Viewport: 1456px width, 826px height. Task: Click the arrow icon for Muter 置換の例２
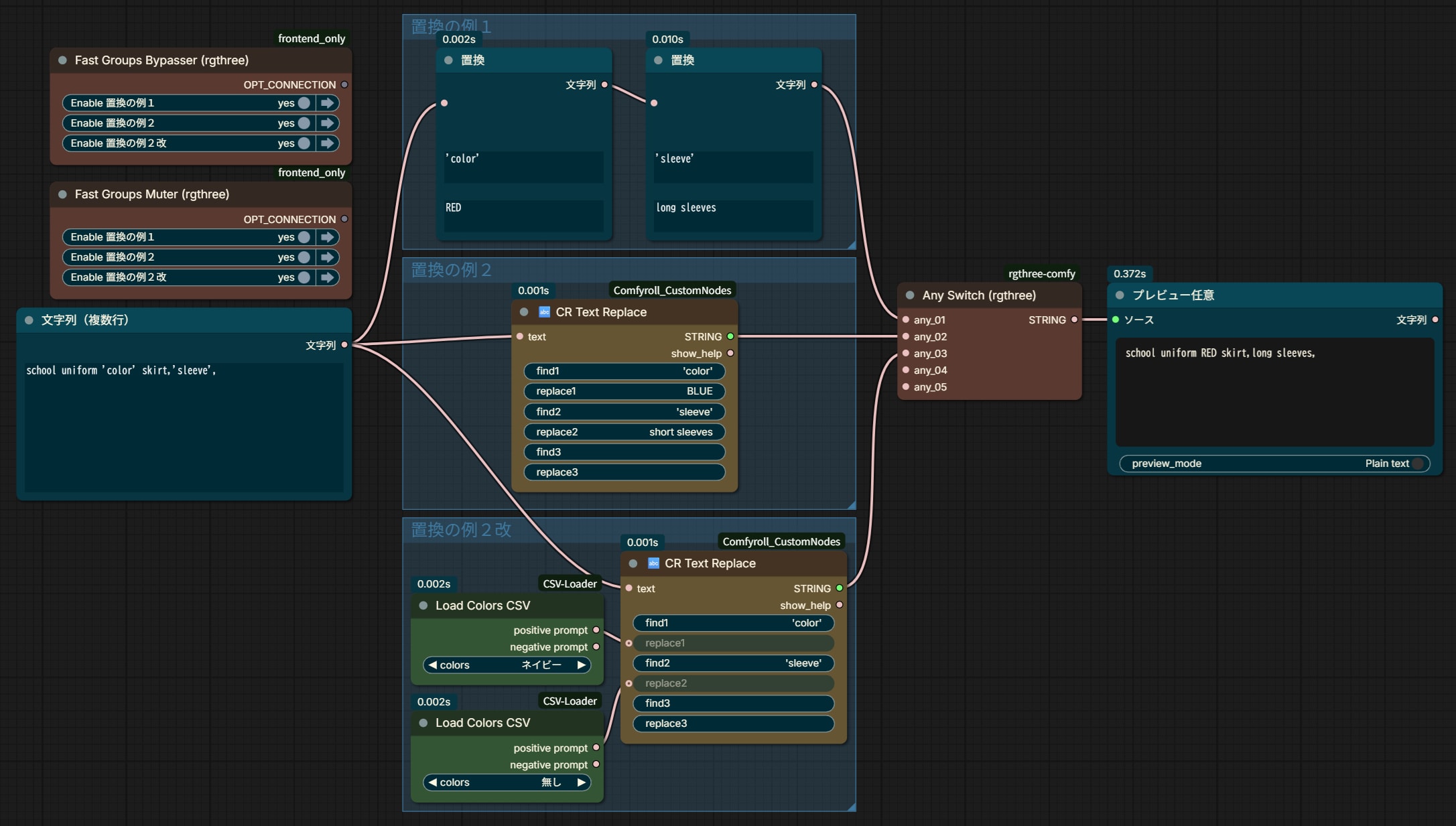click(328, 257)
